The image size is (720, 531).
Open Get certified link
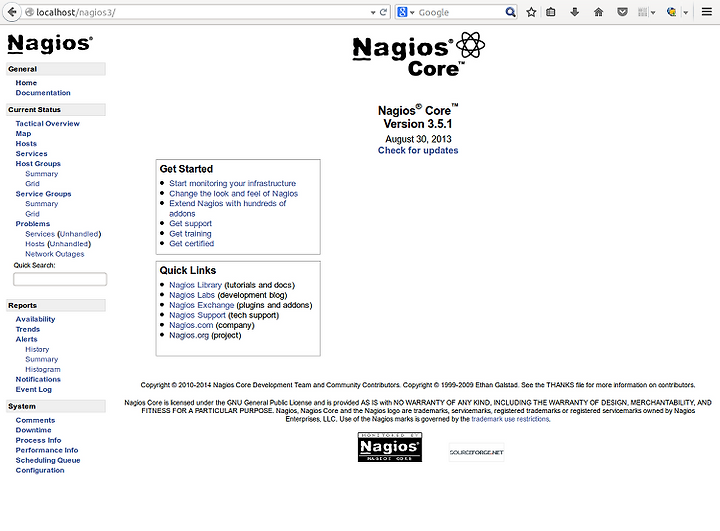[x=191, y=243]
